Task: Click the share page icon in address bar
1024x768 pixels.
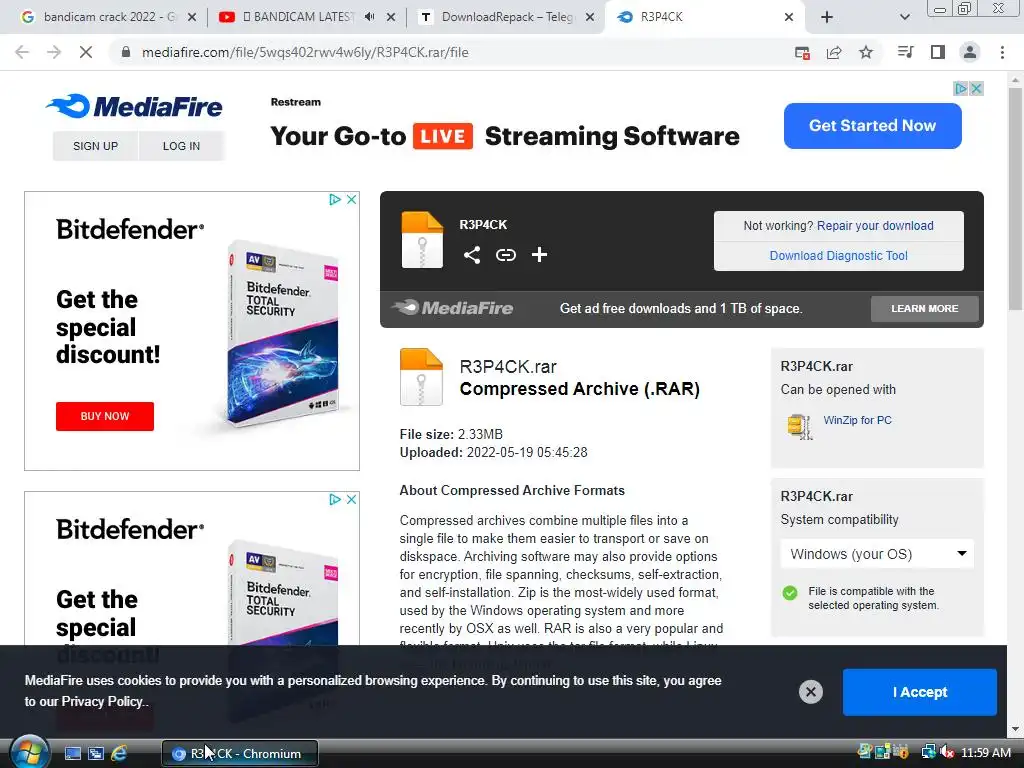Action: tap(834, 53)
